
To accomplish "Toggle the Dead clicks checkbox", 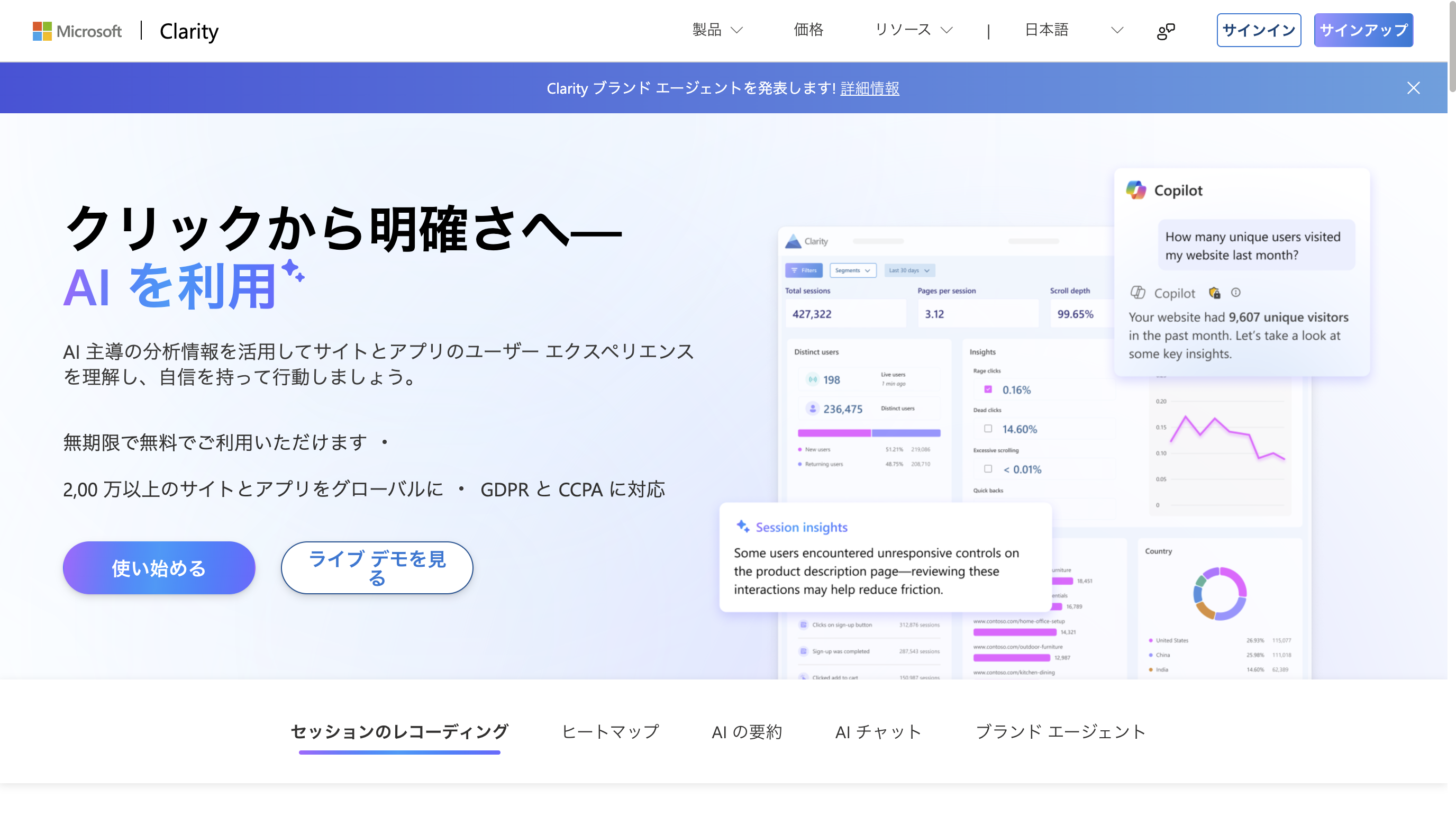I will (988, 429).
